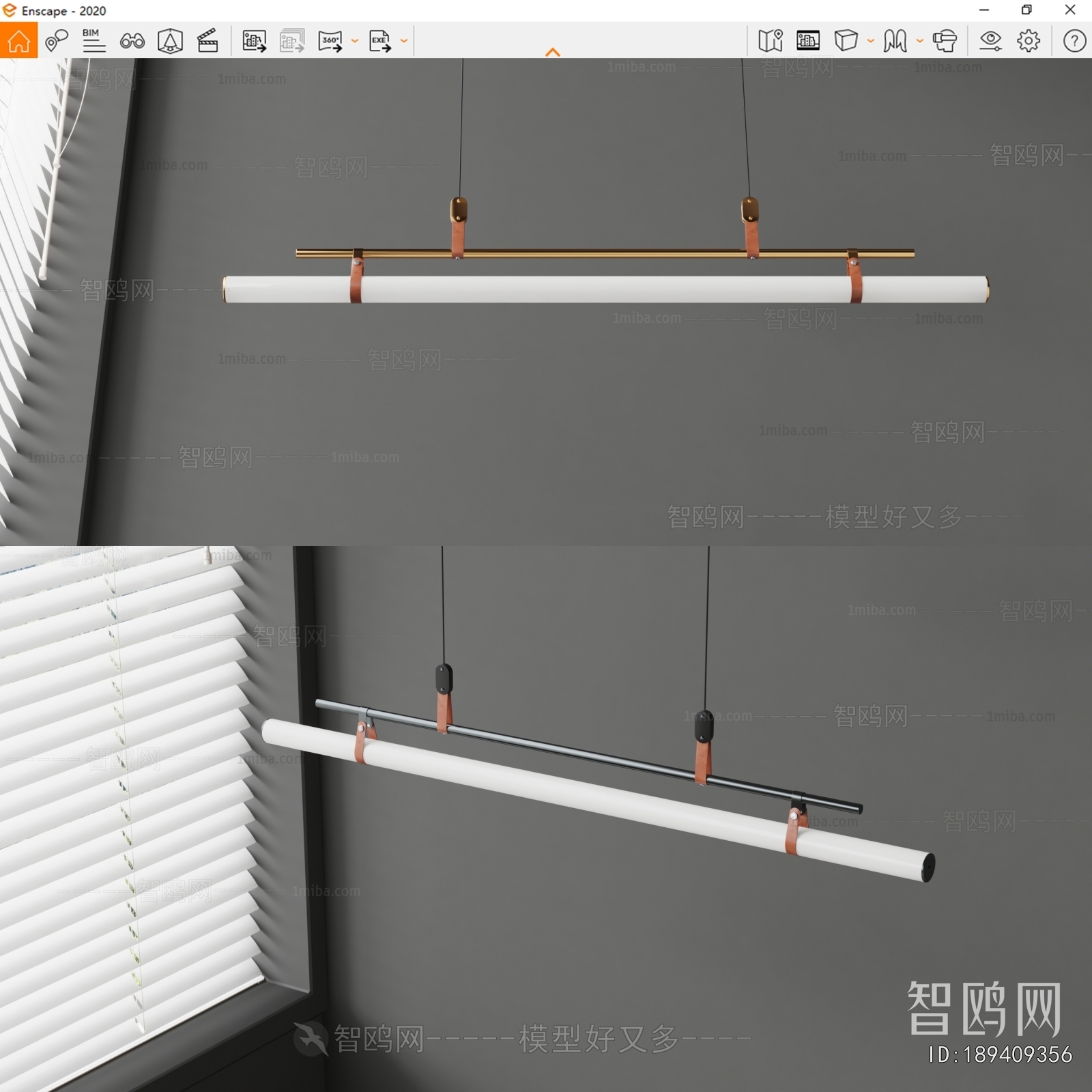This screenshot has height=1092, width=1092.
Task: Click the Screenshot export icon
Action: [x=255, y=41]
